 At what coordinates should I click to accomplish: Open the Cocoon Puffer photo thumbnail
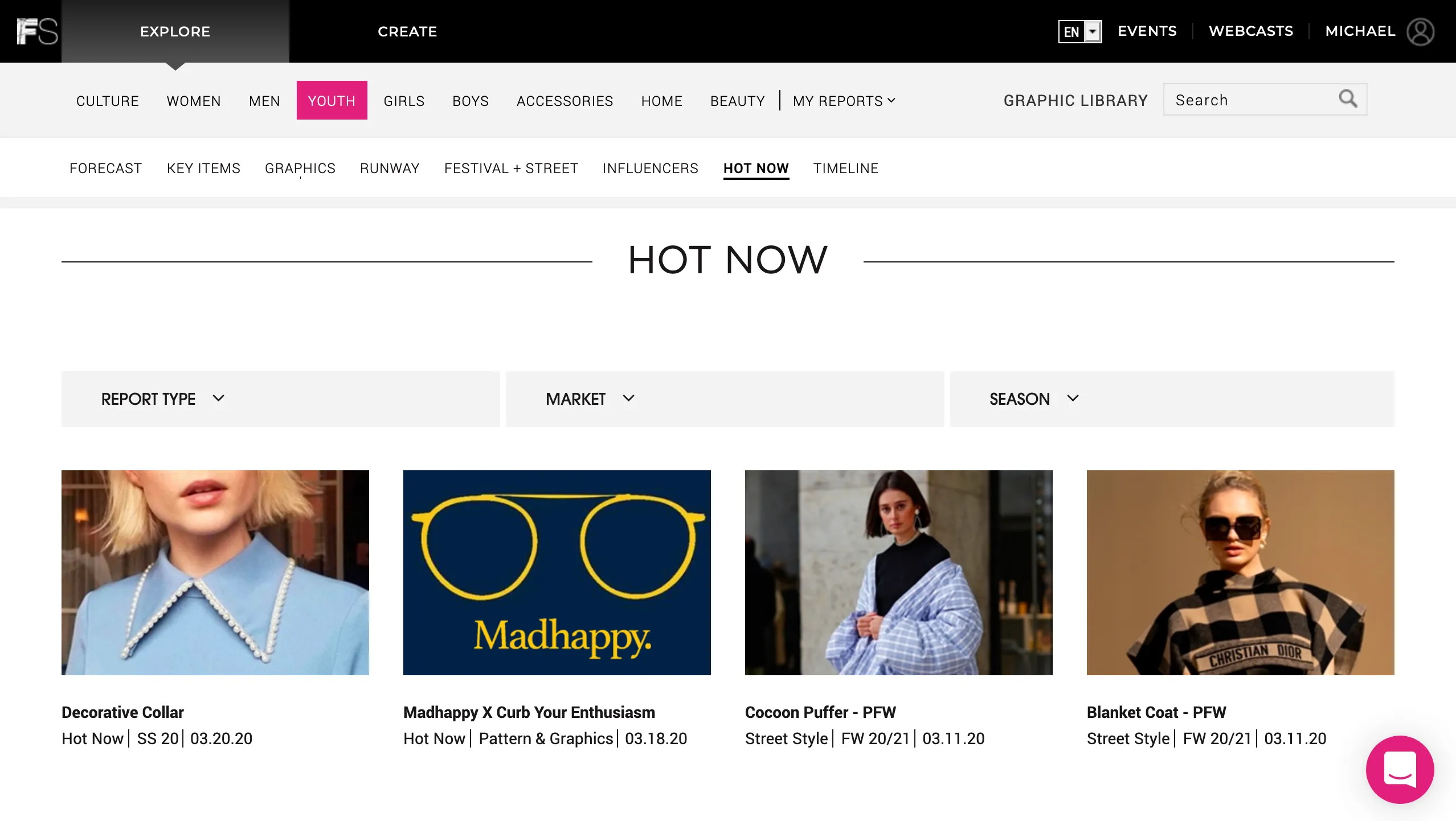point(899,573)
